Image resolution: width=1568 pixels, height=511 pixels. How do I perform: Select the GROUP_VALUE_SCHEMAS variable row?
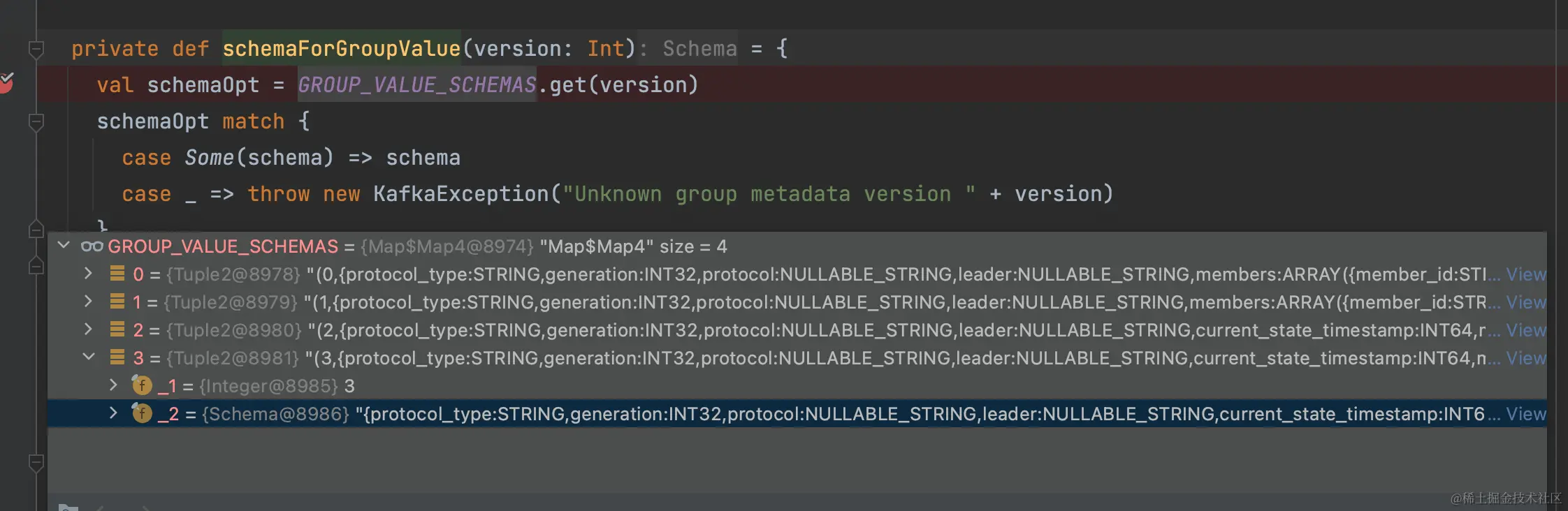click(797, 246)
